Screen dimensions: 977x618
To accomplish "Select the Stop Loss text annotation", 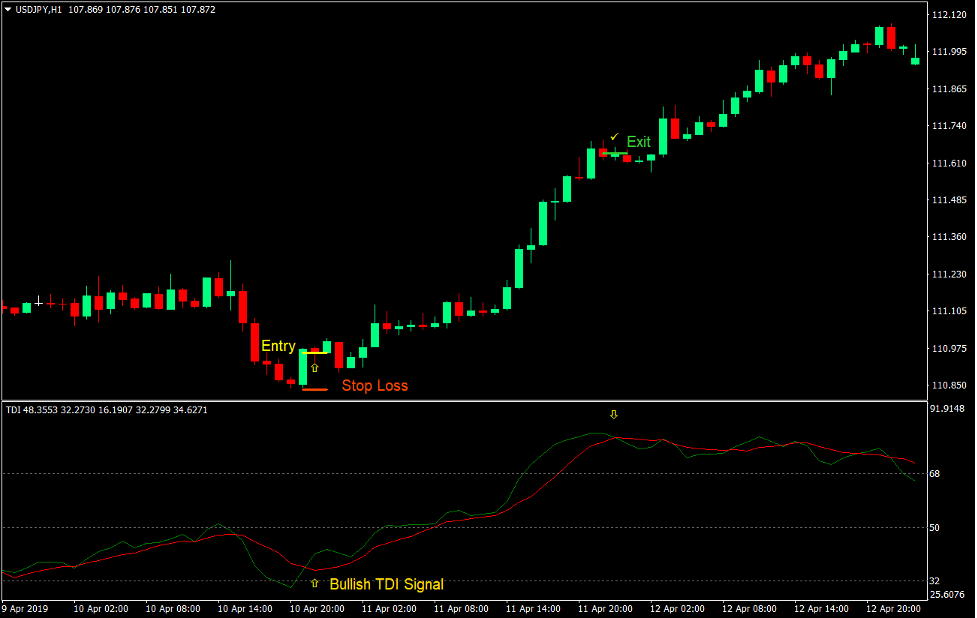I will coord(376,385).
